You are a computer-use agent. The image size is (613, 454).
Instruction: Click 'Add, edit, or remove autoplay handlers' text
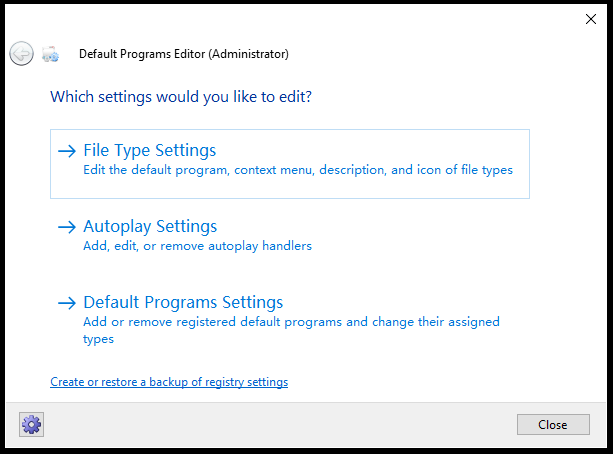click(197, 246)
